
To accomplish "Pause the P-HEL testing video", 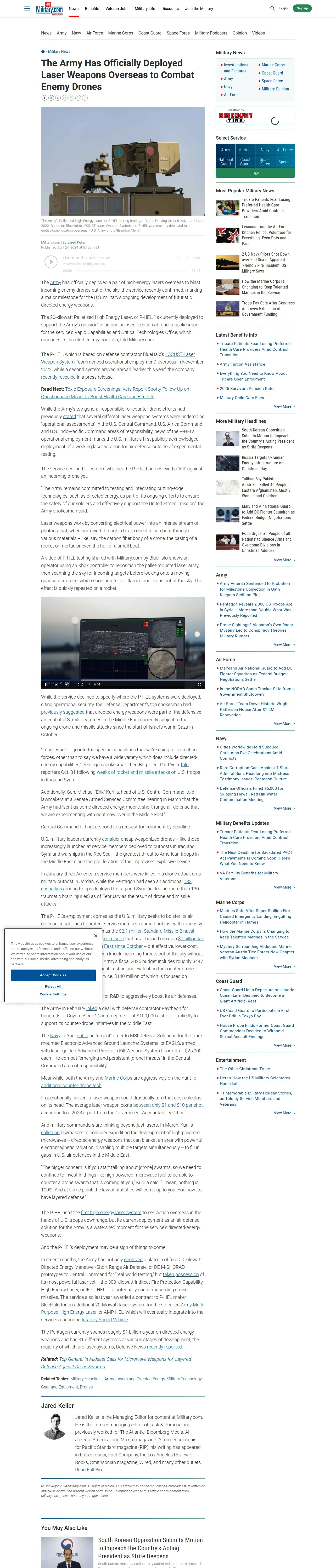I will pos(46,684).
